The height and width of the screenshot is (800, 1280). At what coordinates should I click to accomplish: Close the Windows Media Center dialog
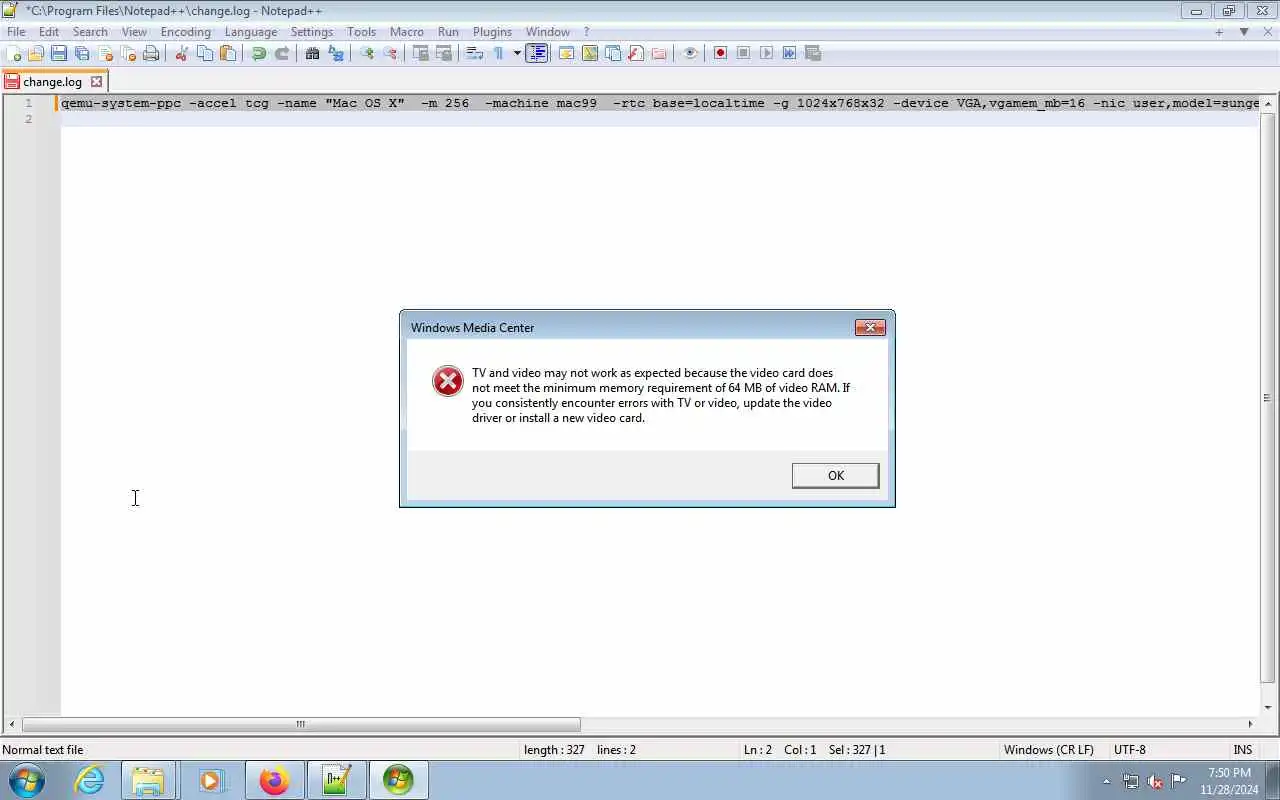pos(870,327)
